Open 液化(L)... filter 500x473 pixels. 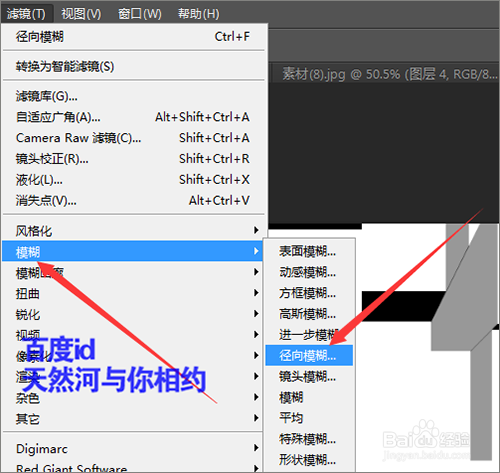(133, 180)
